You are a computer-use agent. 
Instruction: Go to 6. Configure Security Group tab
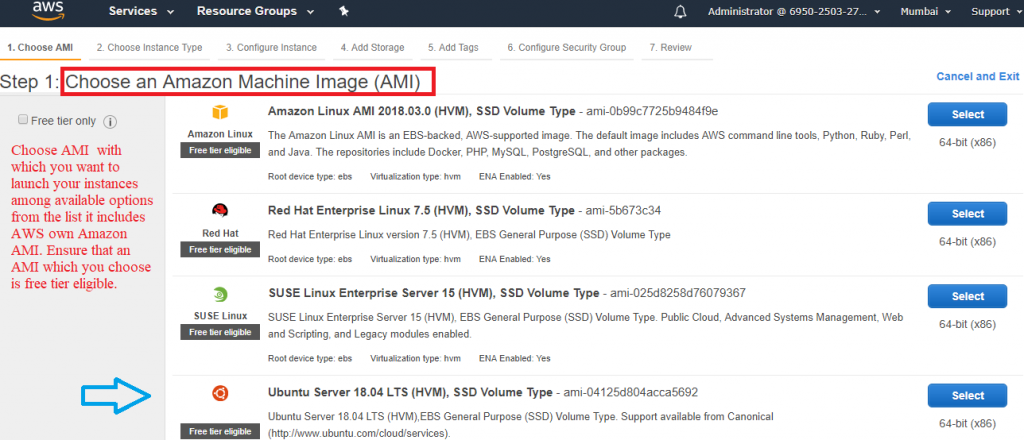coord(567,48)
